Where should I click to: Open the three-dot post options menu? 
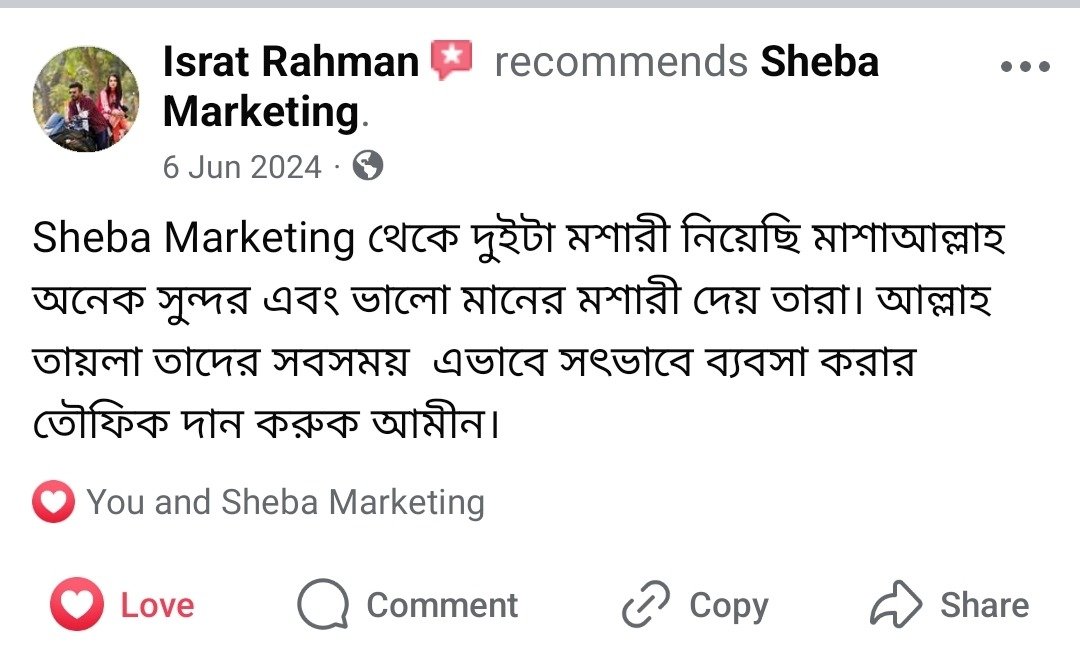point(1025,67)
